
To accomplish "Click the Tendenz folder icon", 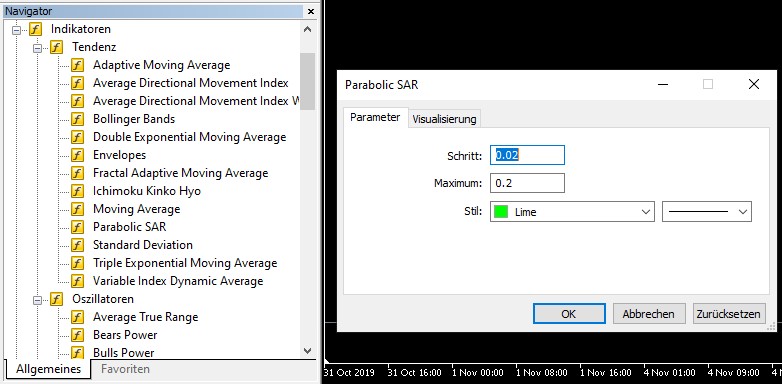I will (x=56, y=47).
